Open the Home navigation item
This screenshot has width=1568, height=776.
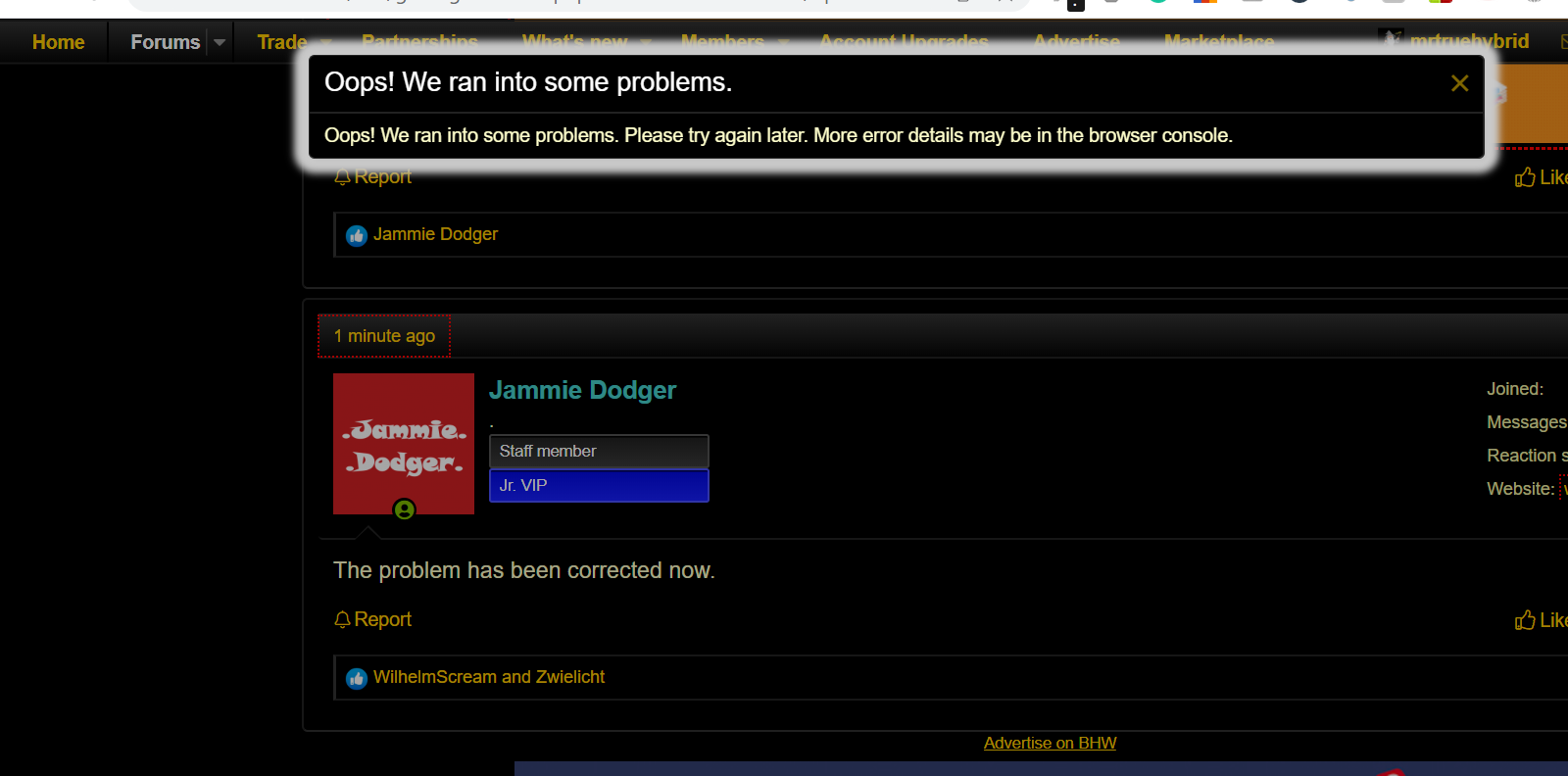click(59, 42)
